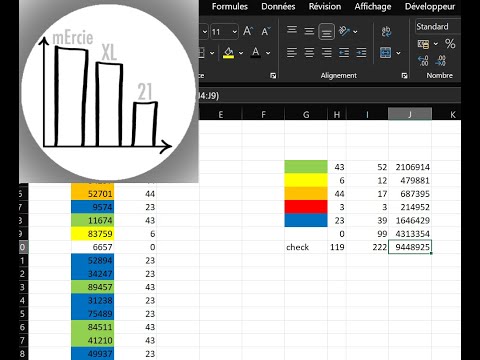Open the accounting format dropdown arrow
The image size is (480, 360).
pyautogui.click(x=436, y=44)
